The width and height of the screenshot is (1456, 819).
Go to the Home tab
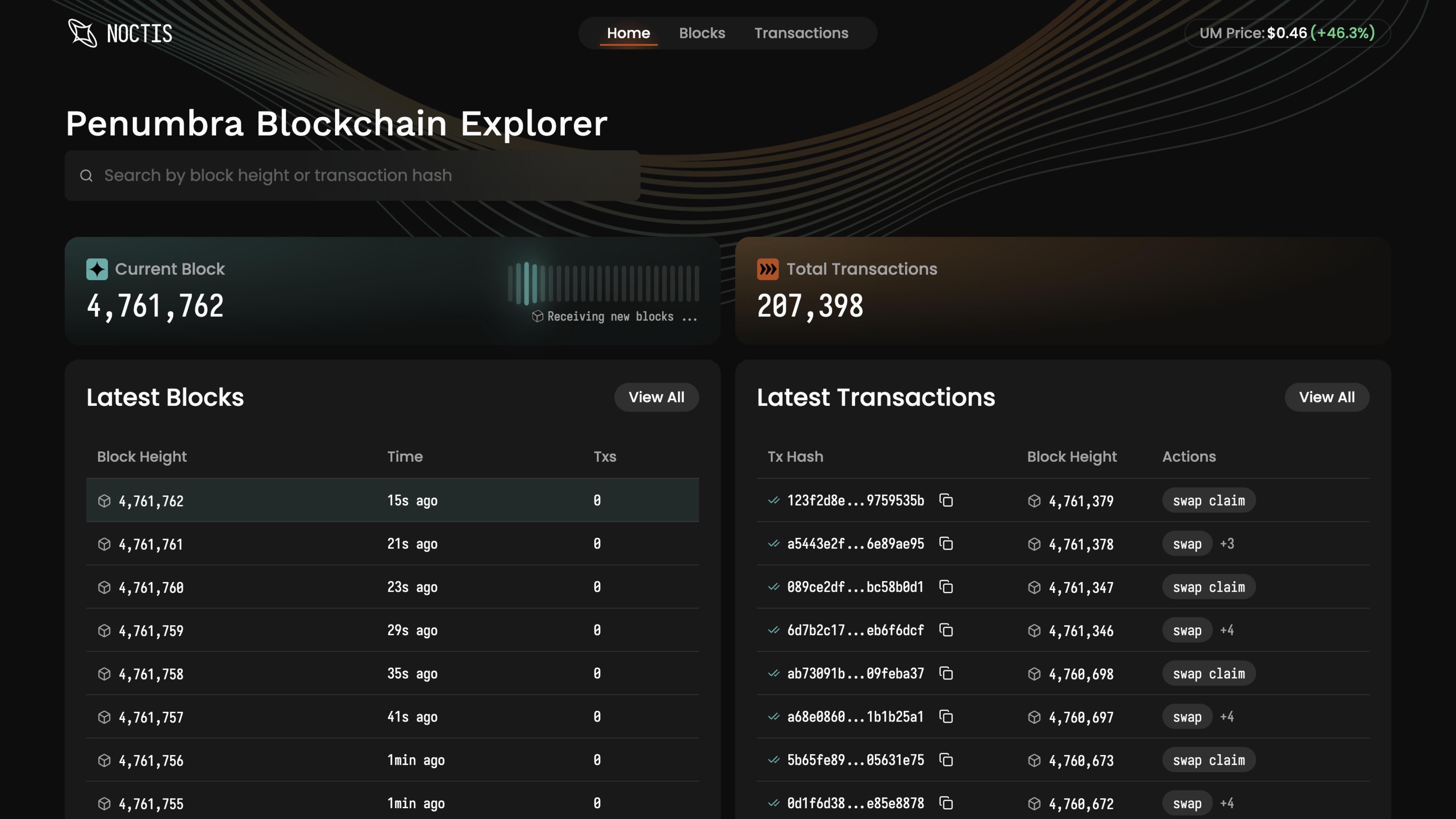click(x=628, y=33)
